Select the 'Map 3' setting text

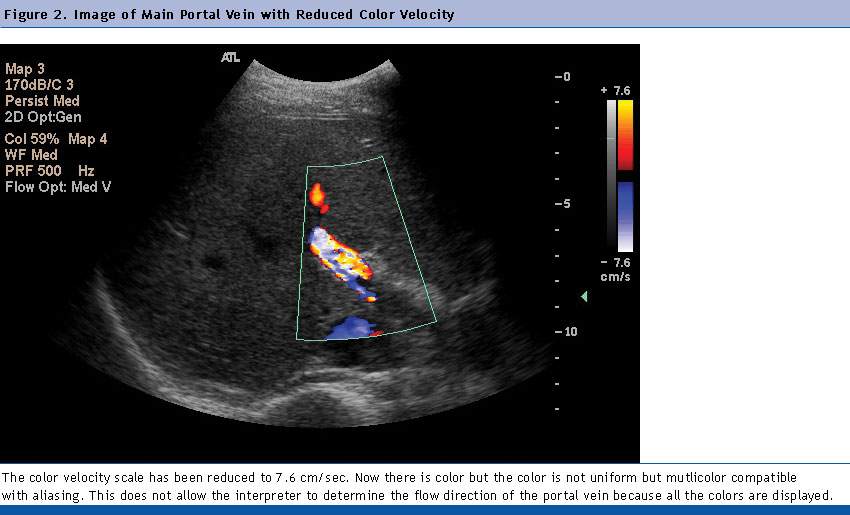click(25, 69)
